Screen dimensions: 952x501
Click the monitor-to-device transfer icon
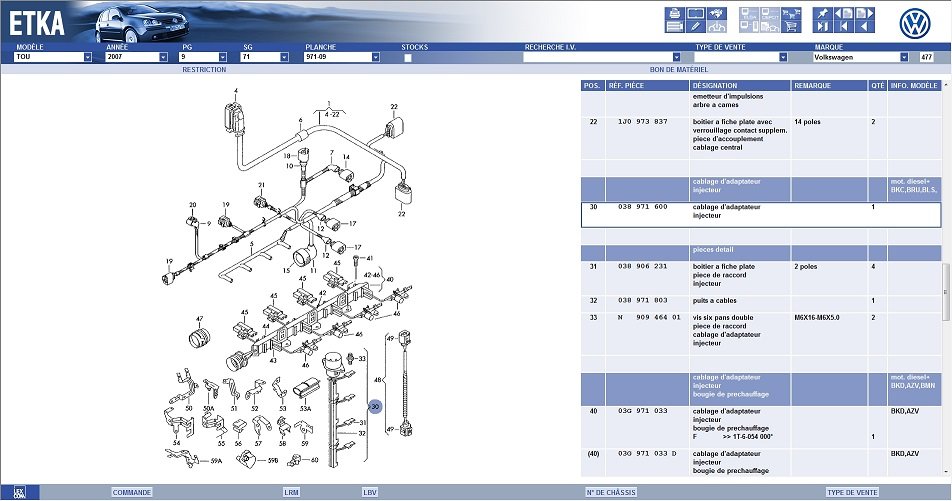(749, 27)
